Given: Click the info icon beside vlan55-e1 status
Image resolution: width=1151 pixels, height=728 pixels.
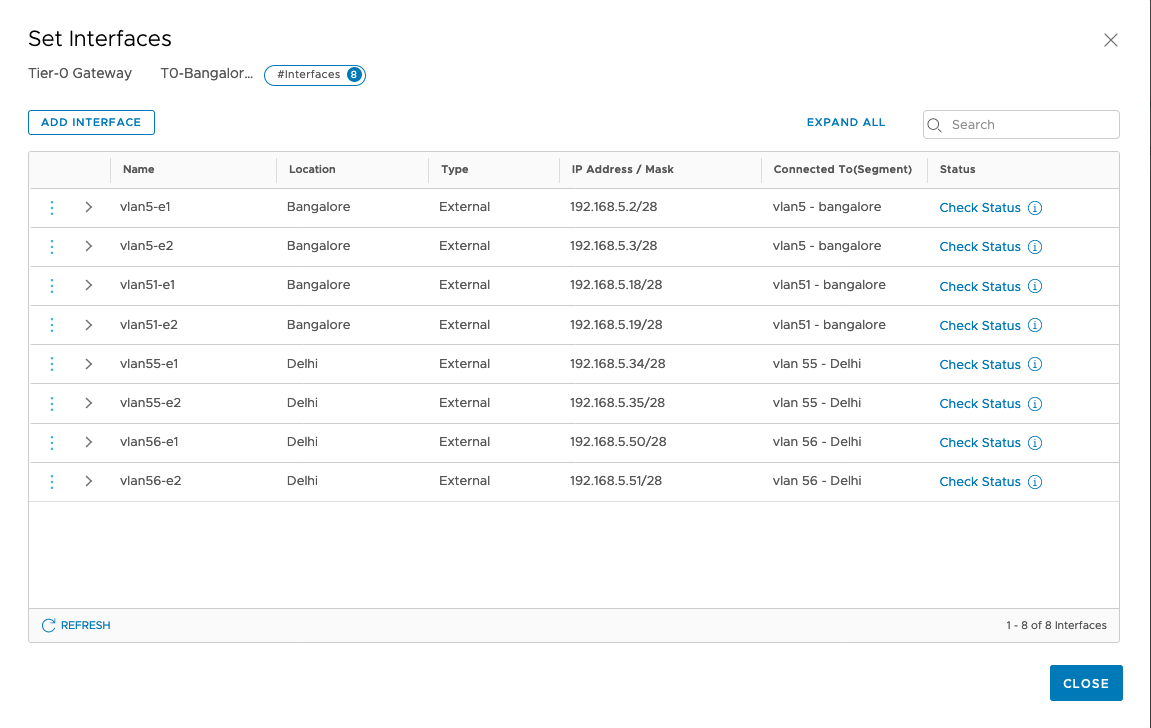Looking at the screenshot, I should 1035,365.
